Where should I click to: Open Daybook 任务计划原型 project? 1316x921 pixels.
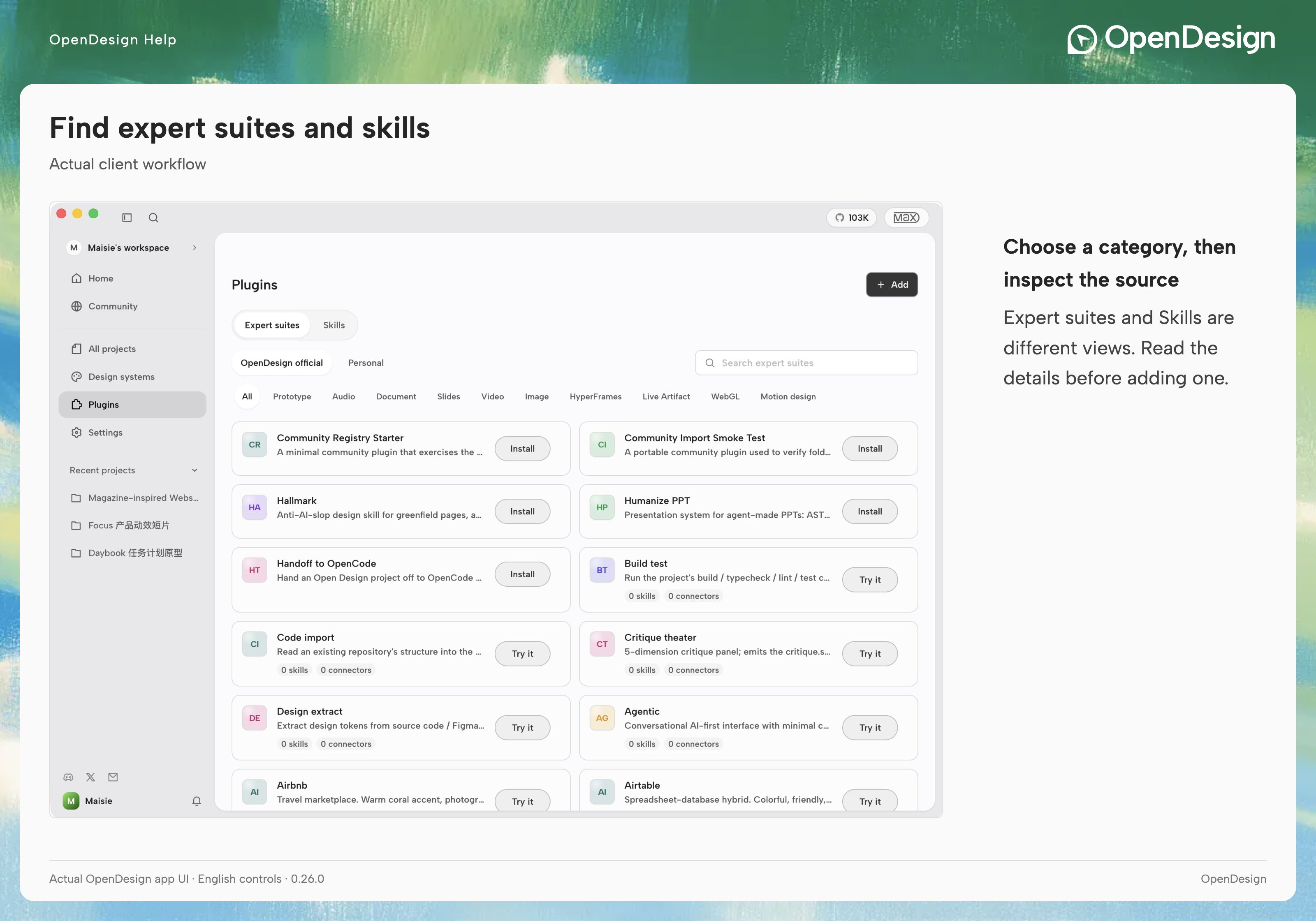point(132,553)
